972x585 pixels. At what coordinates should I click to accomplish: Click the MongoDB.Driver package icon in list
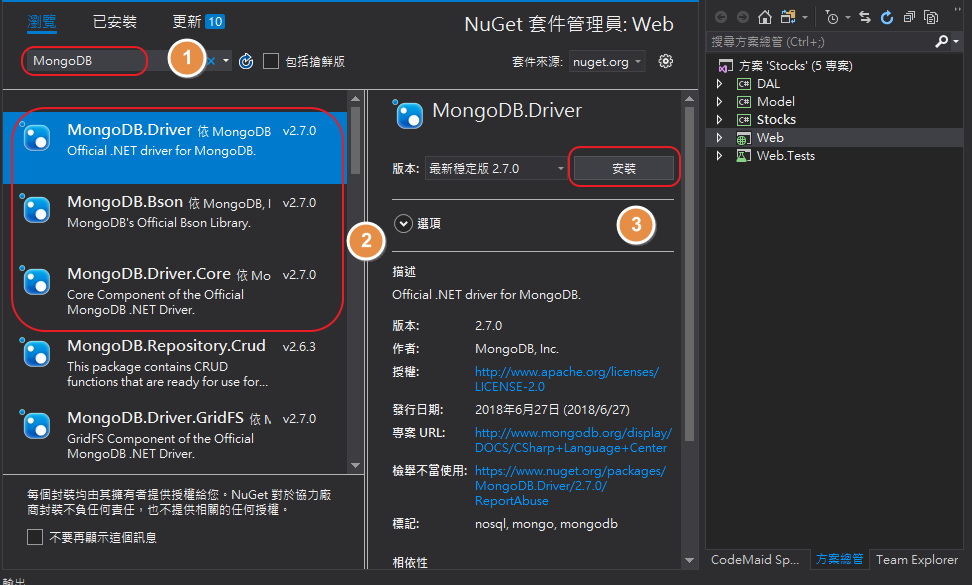[37, 138]
